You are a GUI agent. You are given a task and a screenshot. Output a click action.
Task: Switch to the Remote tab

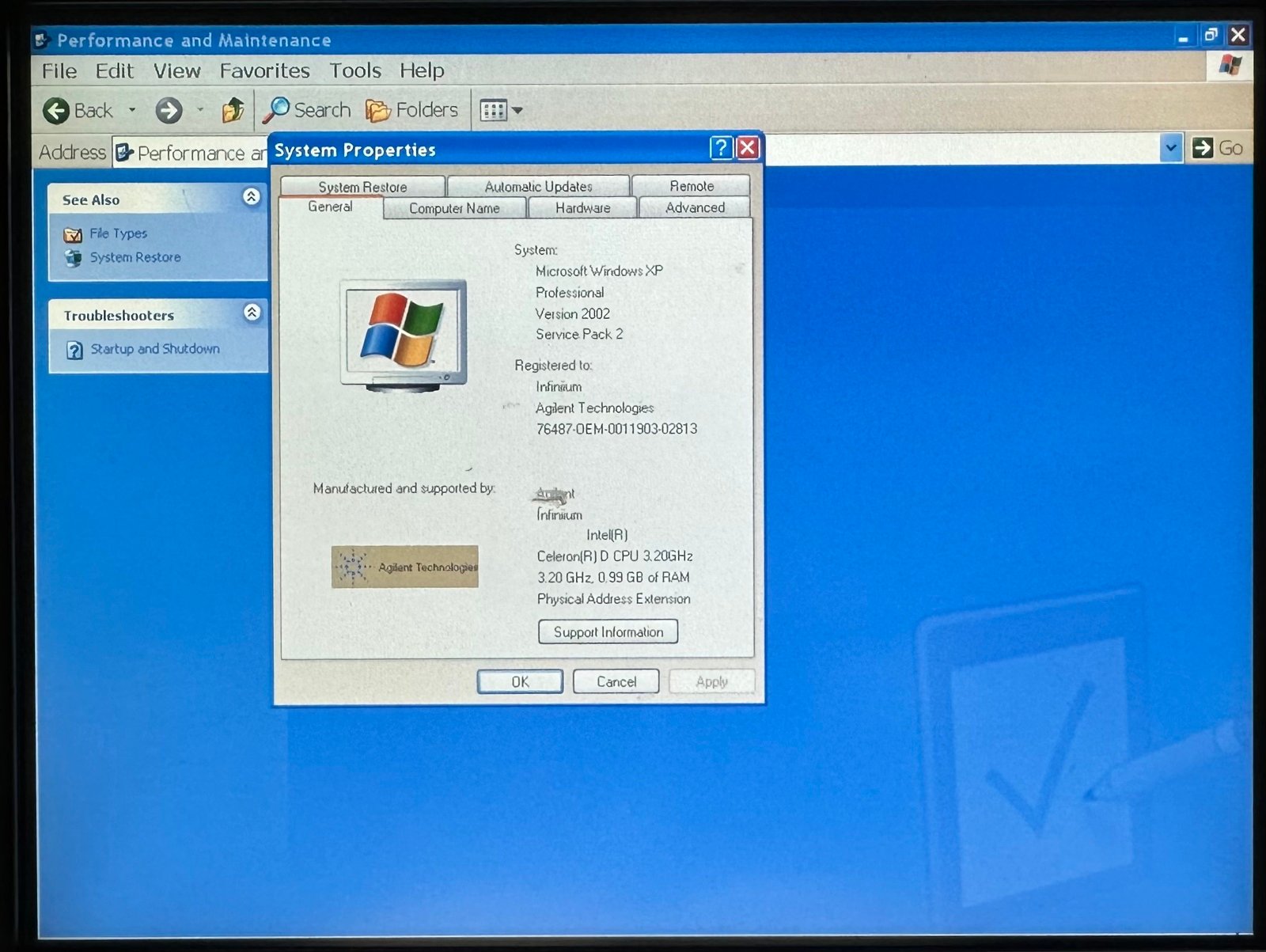(692, 186)
